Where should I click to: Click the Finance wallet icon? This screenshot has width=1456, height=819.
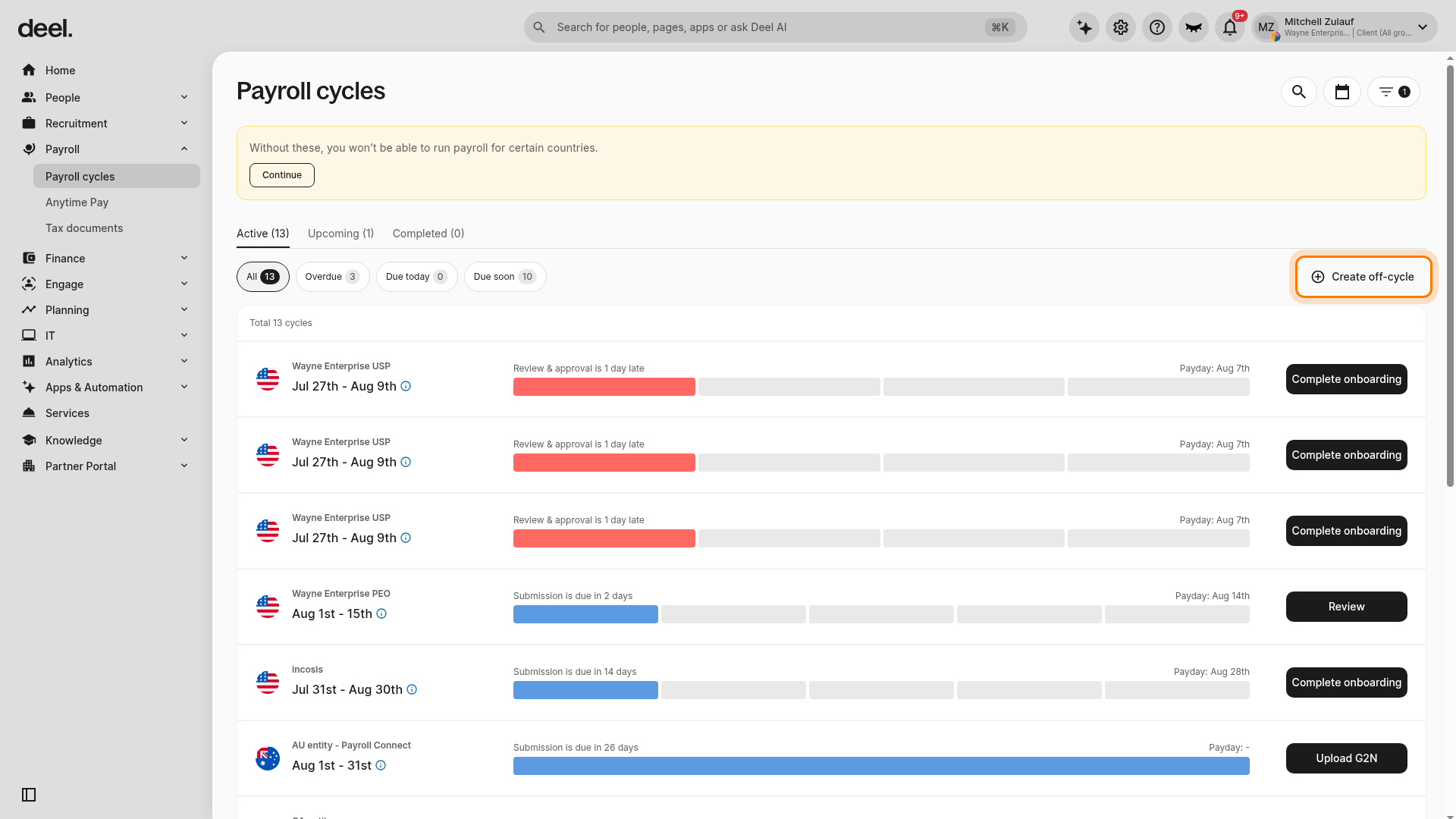pyautogui.click(x=29, y=258)
